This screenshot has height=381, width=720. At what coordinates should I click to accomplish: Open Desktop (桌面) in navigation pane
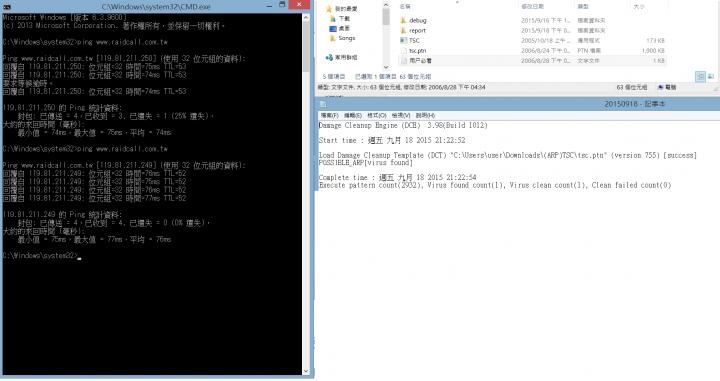point(344,28)
